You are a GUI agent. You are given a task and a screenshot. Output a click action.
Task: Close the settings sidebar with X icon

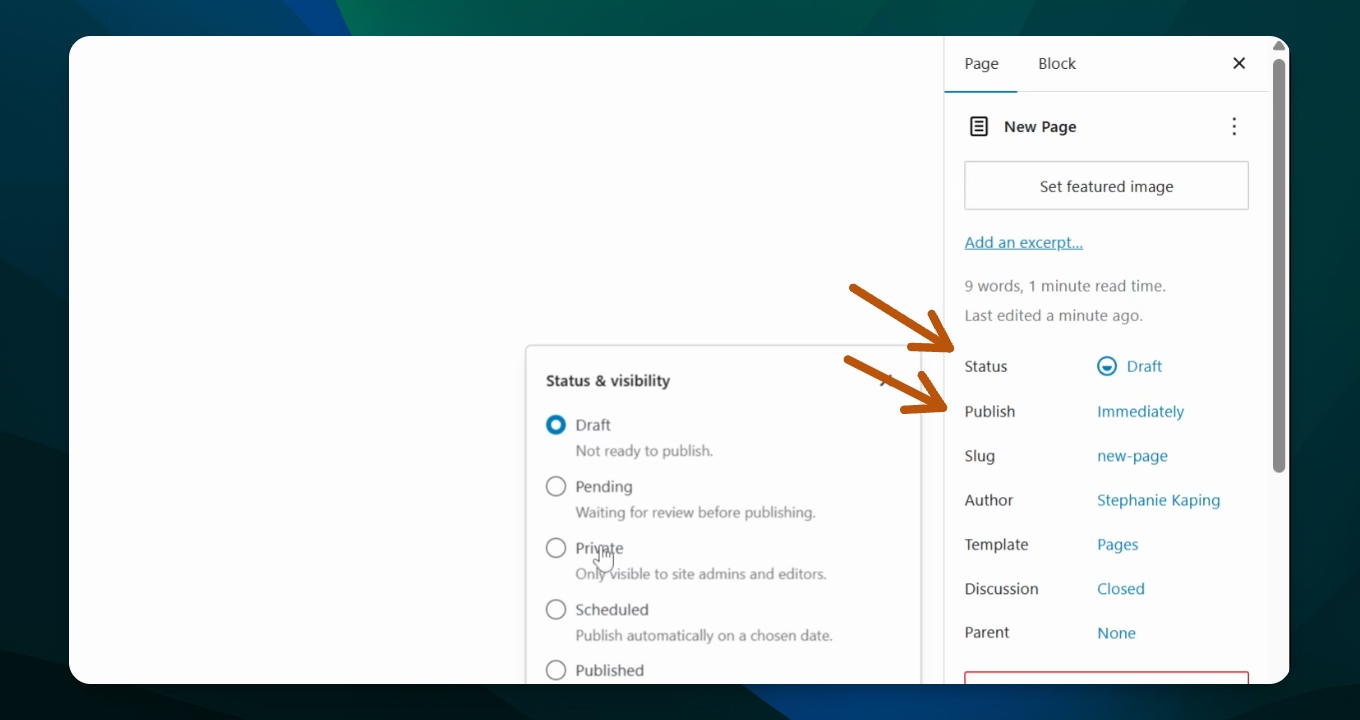coord(1239,63)
